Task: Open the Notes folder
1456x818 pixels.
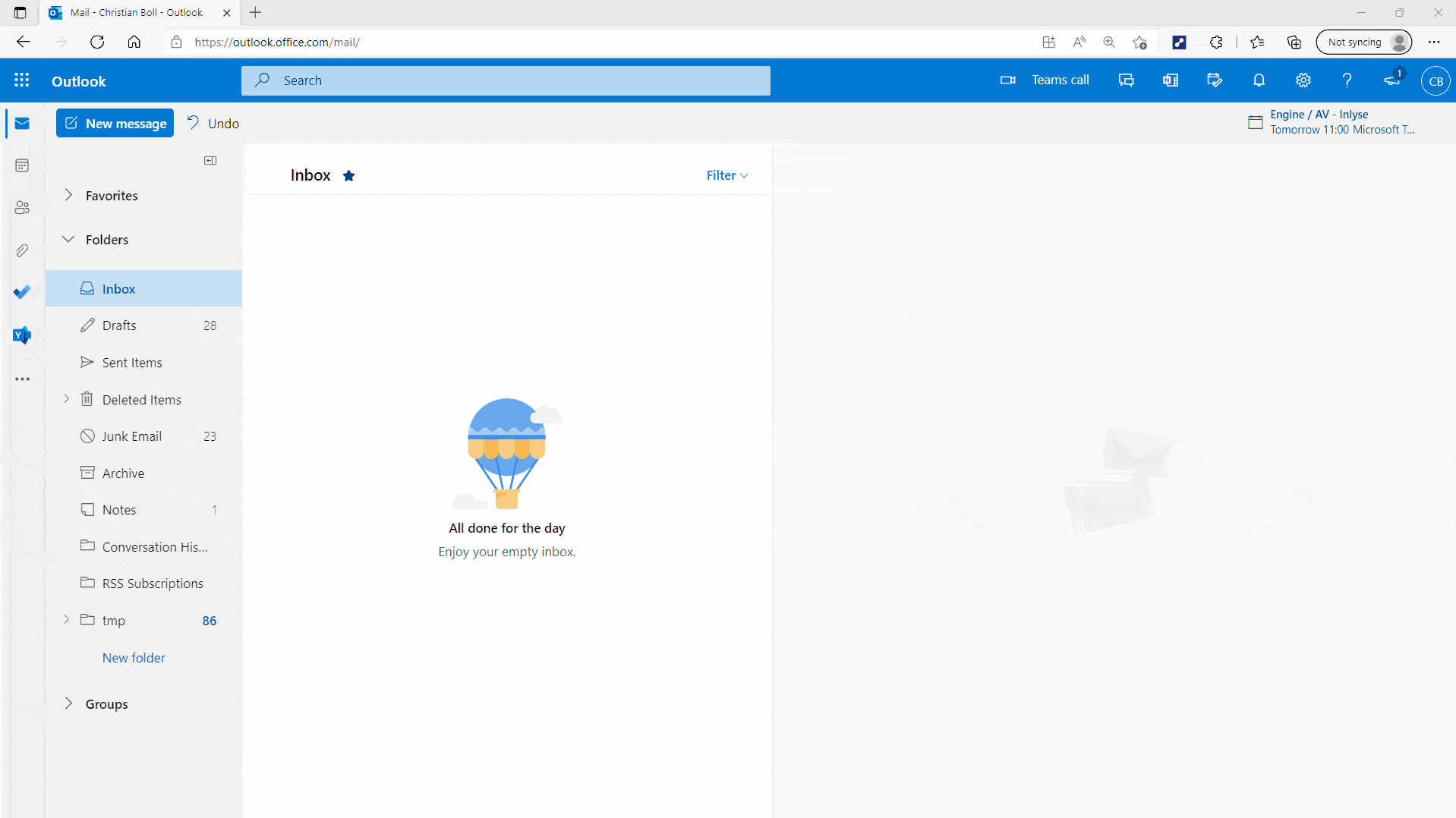Action: (143, 510)
